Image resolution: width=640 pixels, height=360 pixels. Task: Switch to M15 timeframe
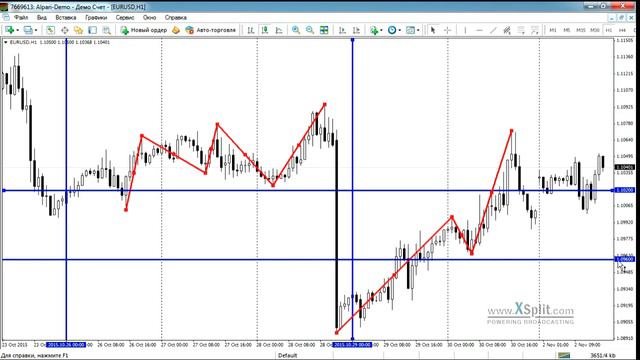(581, 30)
